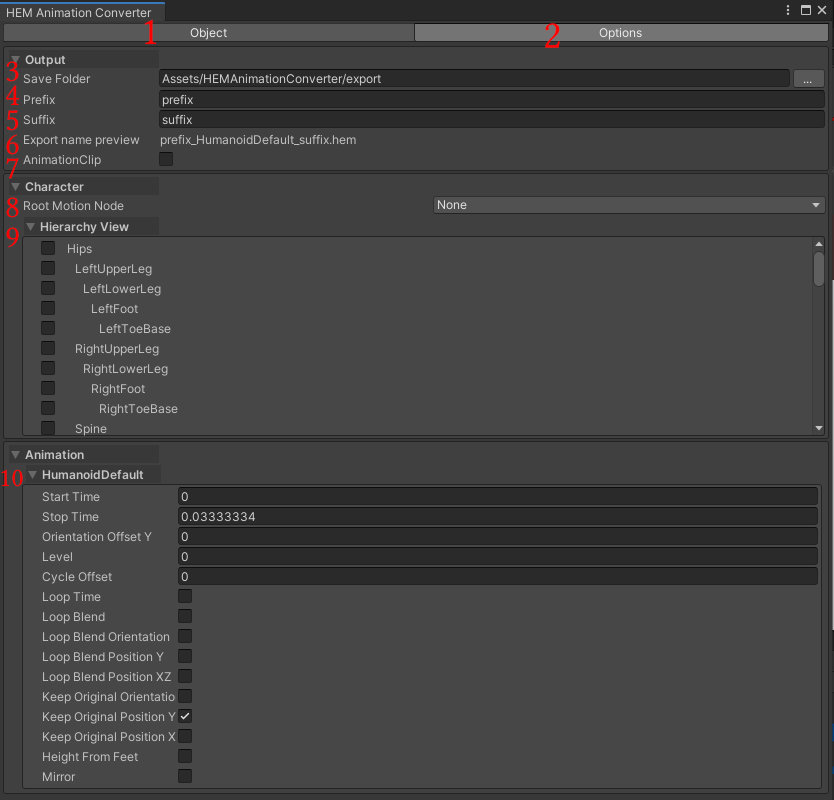
Task: Open the Root Motion Node dropdown
Action: tap(630, 205)
